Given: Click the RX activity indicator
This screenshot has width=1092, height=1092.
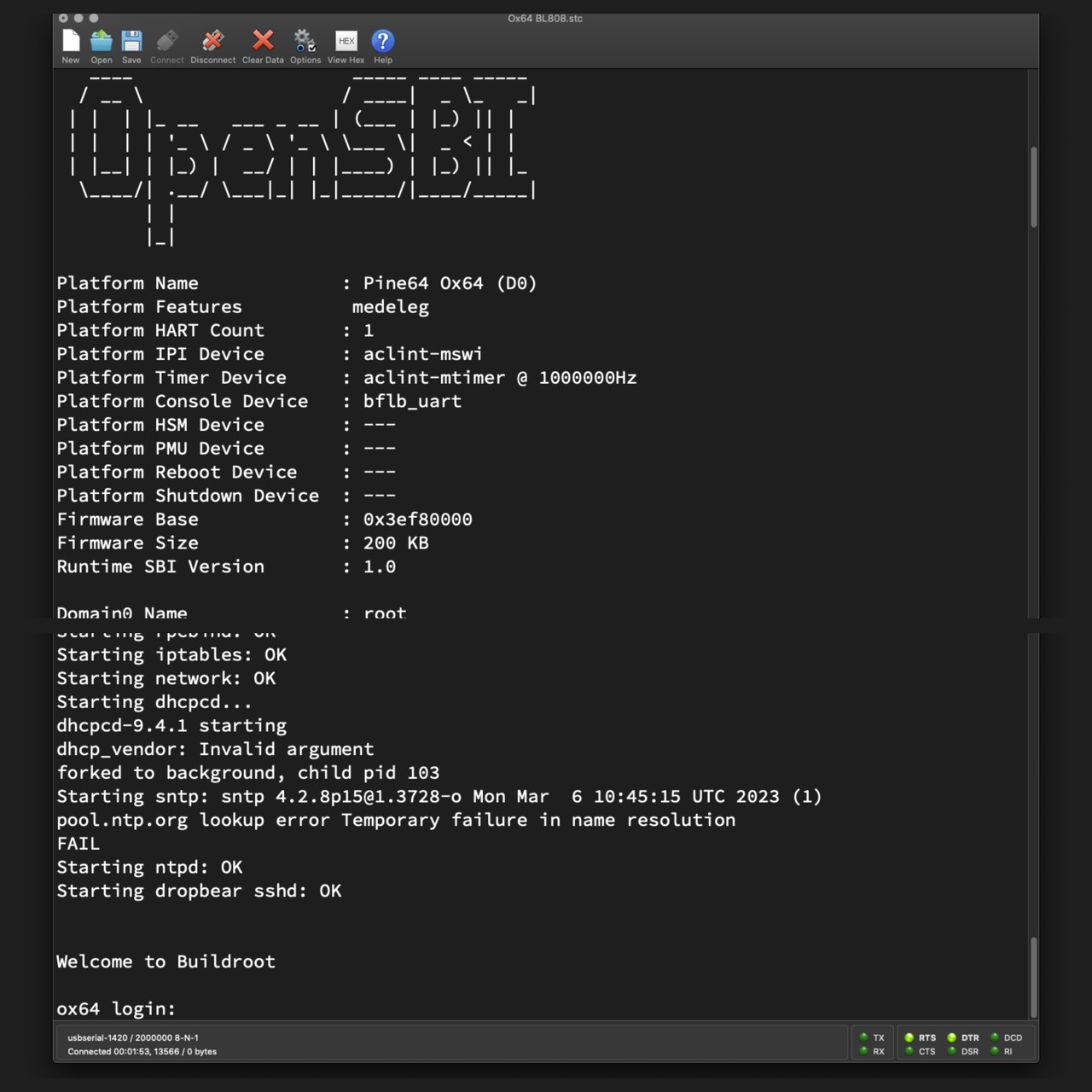Looking at the screenshot, I should pyautogui.click(x=864, y=1051).
